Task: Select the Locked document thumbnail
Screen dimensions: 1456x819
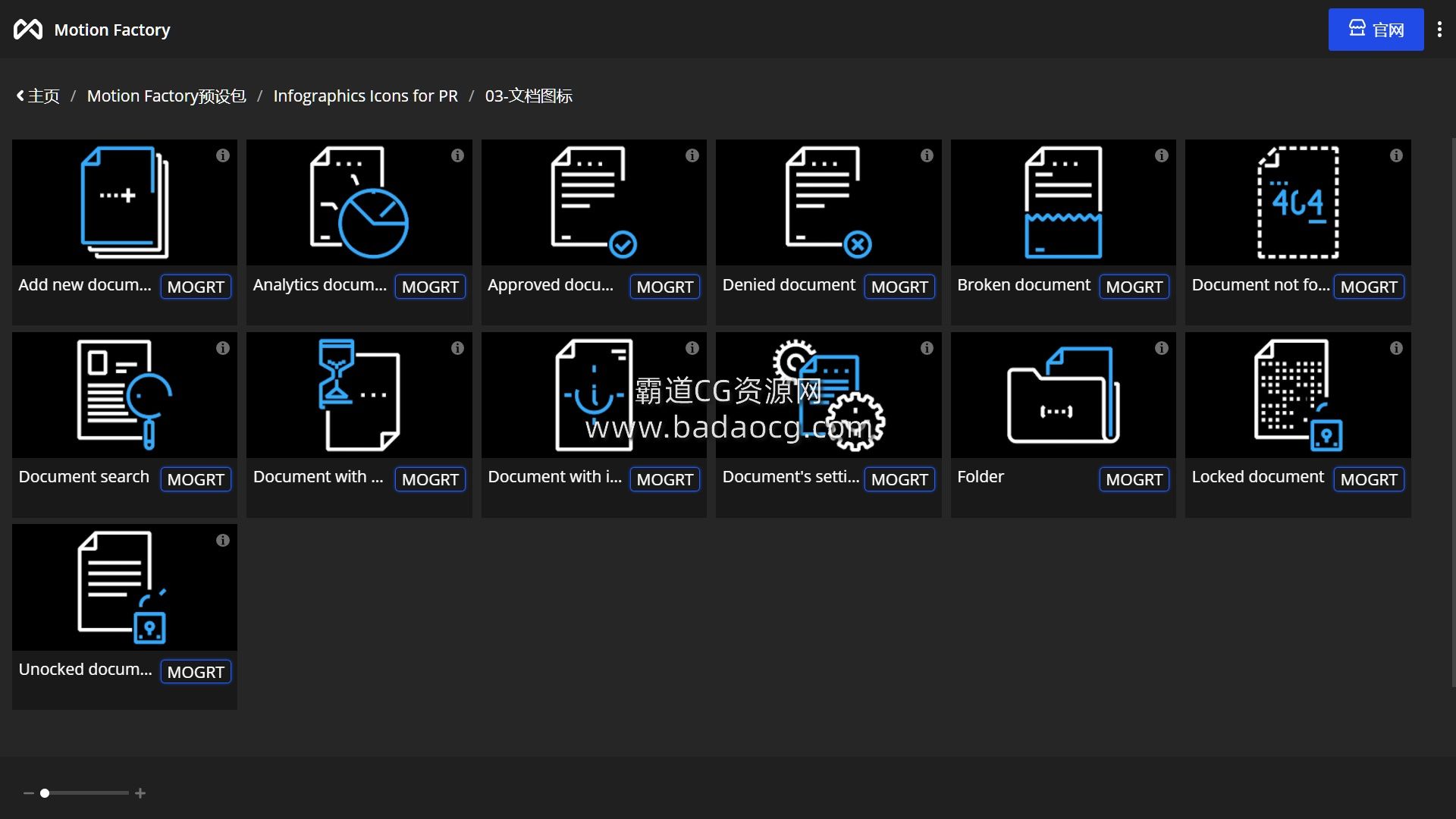Action: click(1298, 395)
